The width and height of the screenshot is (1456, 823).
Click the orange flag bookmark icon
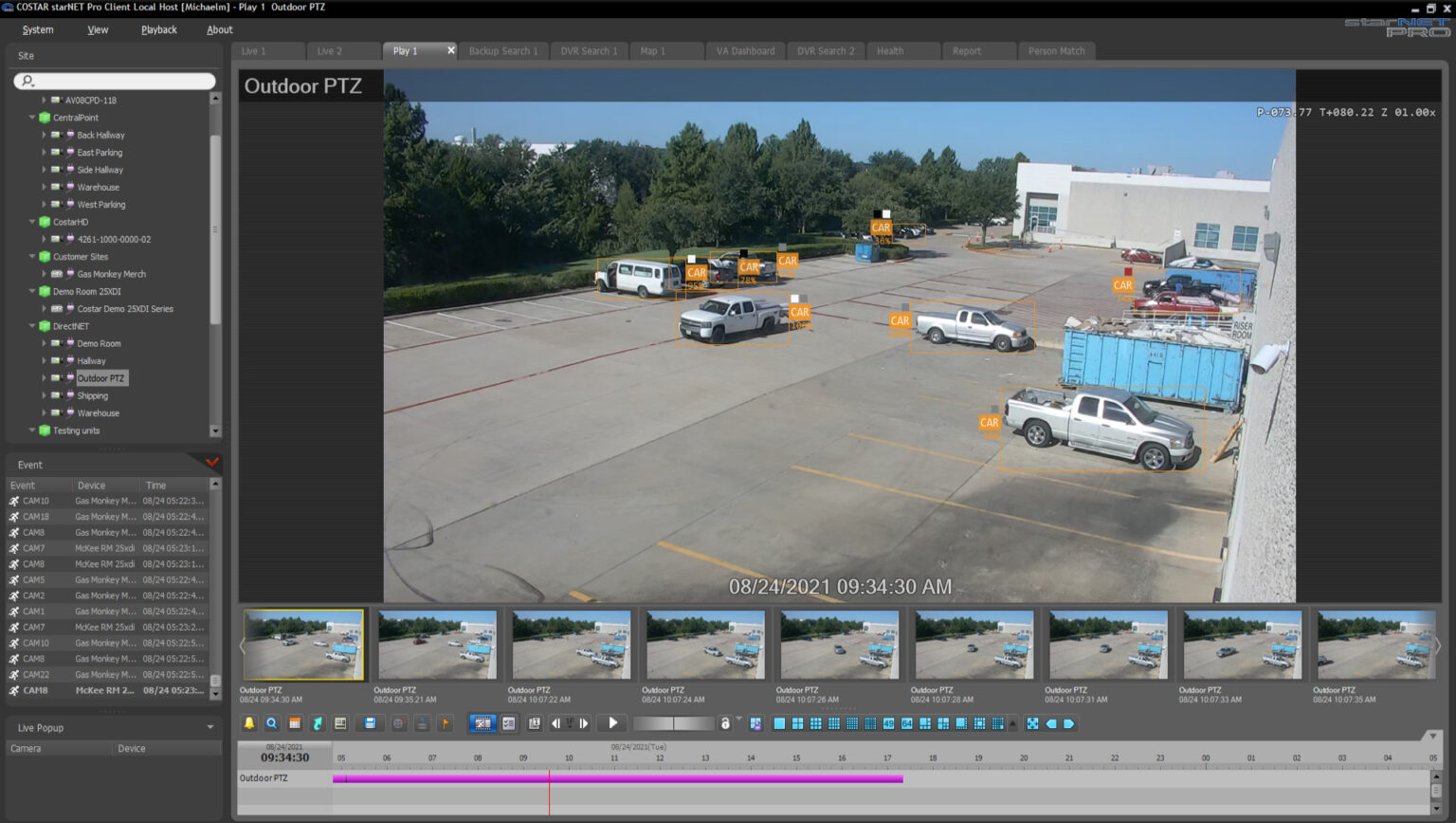pos(446,723)
